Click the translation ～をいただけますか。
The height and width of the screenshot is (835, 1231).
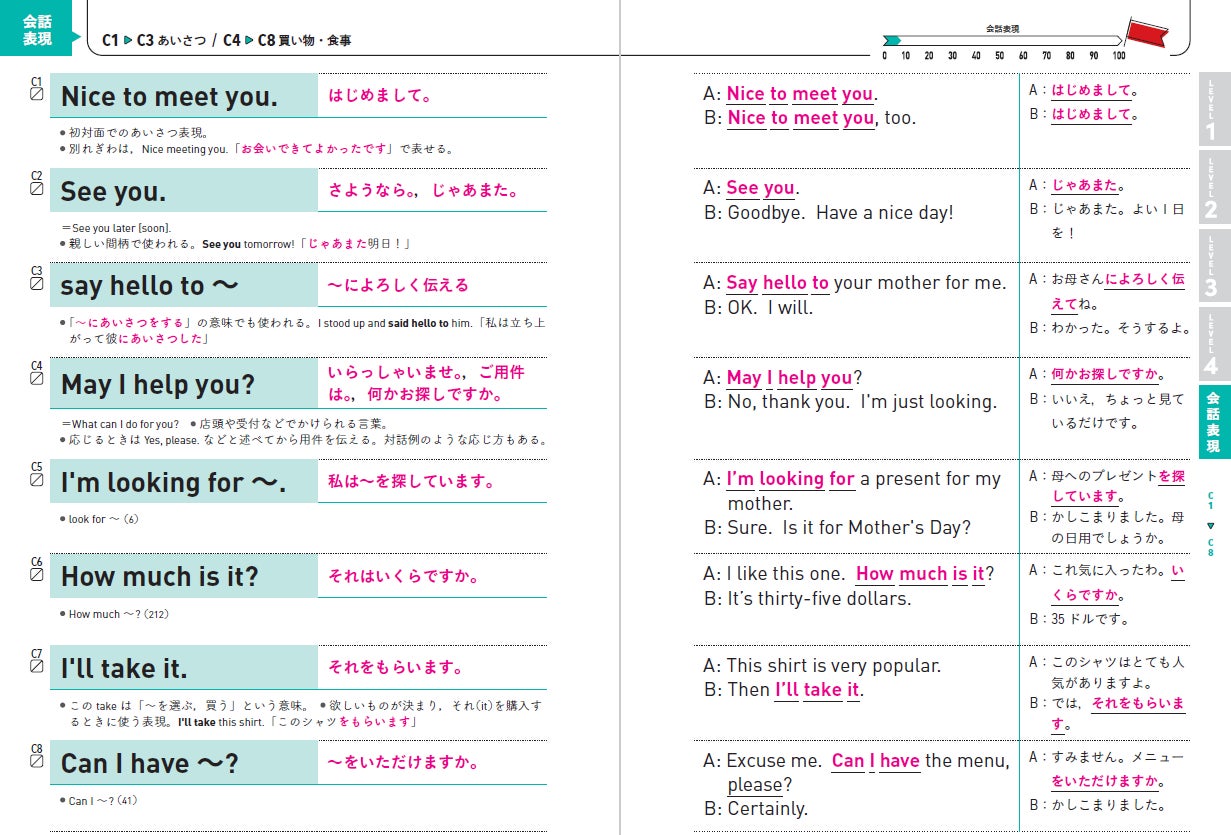(x=404, y=762)
